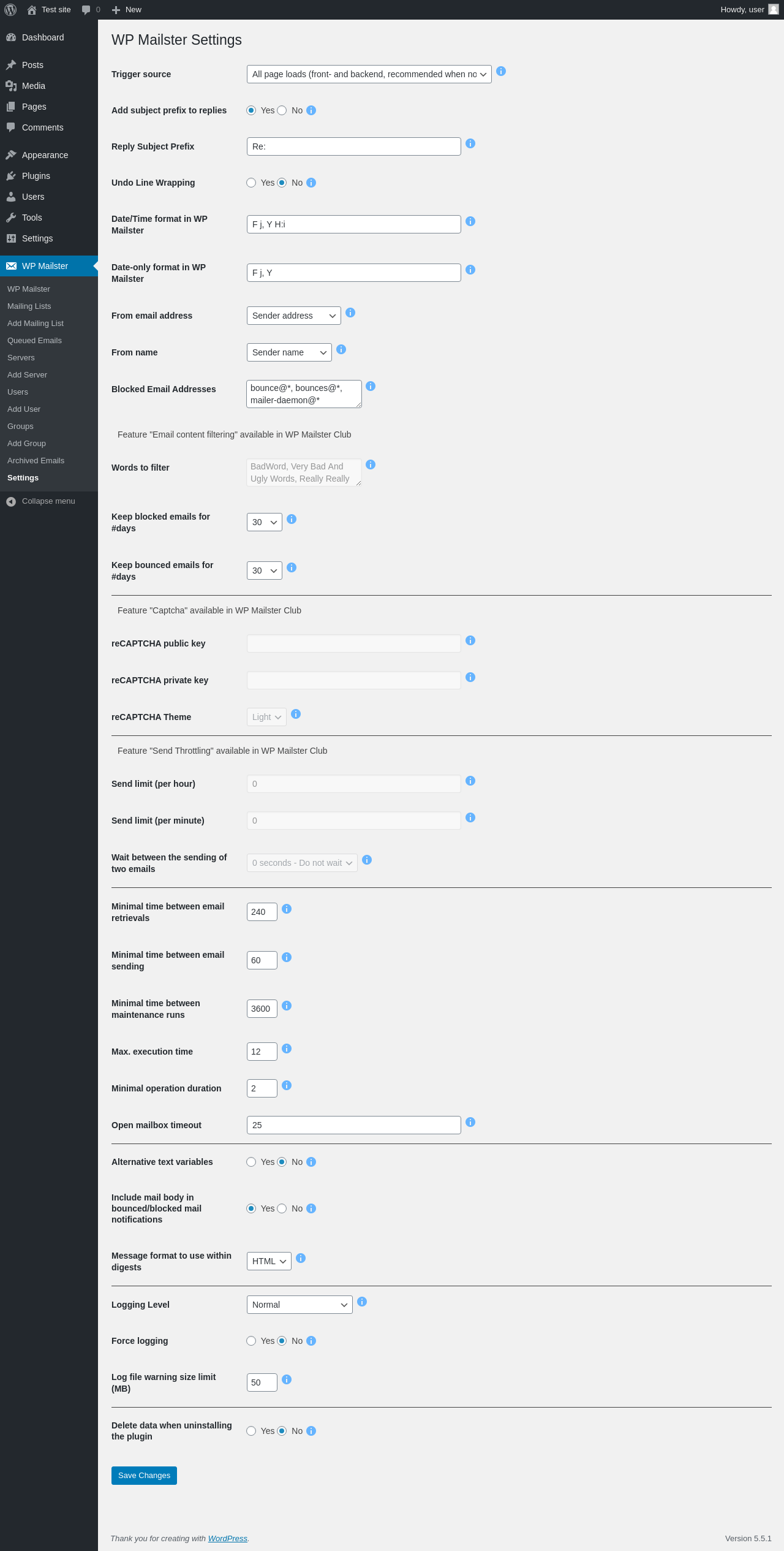The height and width of the screenshot is (1551, 784).
Task: Click info icon beside Logging Level dropdown
Action: [362, 1302]
